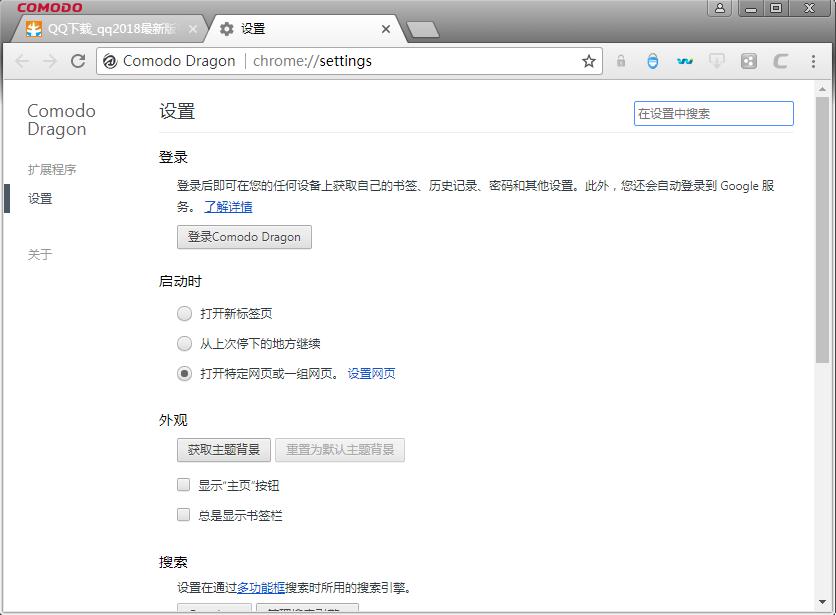
Task: Click the teal wave-shaped toolbar icon
Action: [685, 61]
